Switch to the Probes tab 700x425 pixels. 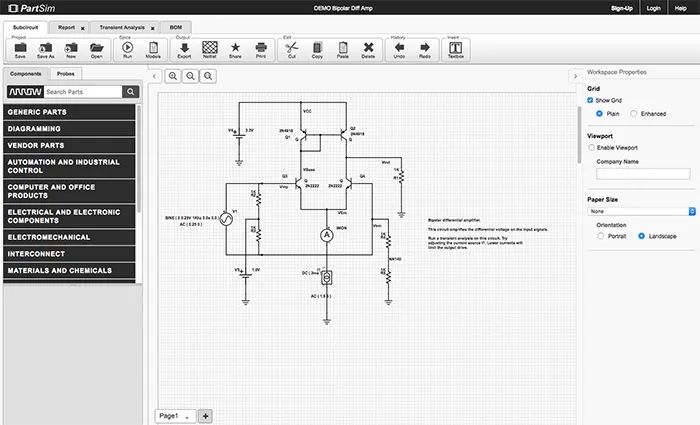64,74
